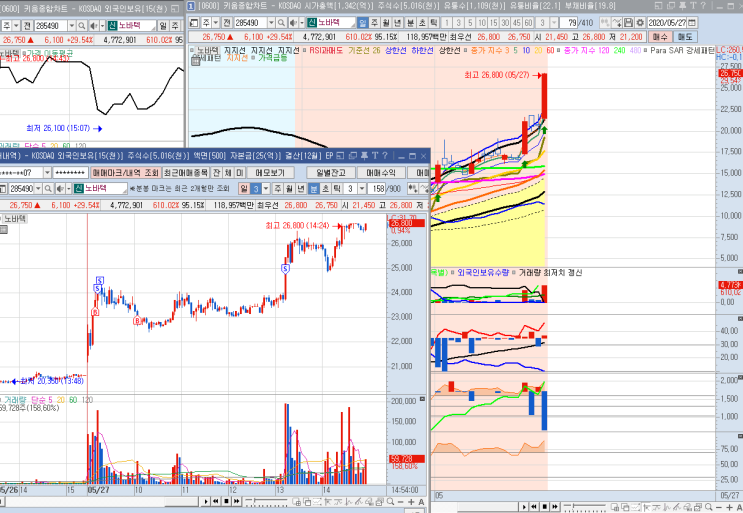The height and width of the screenshot is (513, 743).
Task: Open speaker dropdown arrow in main chart toolbar
Action: [x=301, y=23]
